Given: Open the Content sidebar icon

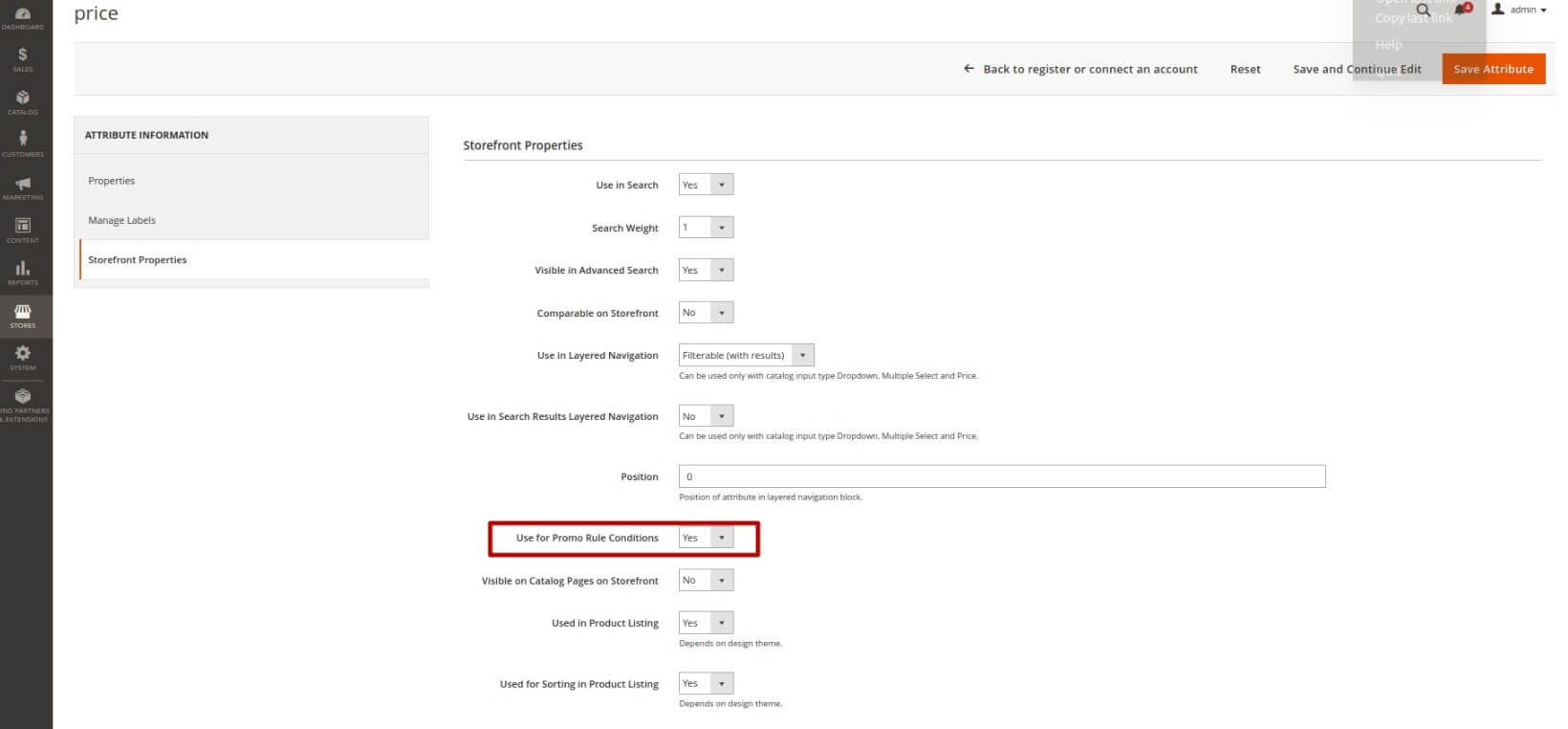Looking at the screenshot, I should pos(22,230).
